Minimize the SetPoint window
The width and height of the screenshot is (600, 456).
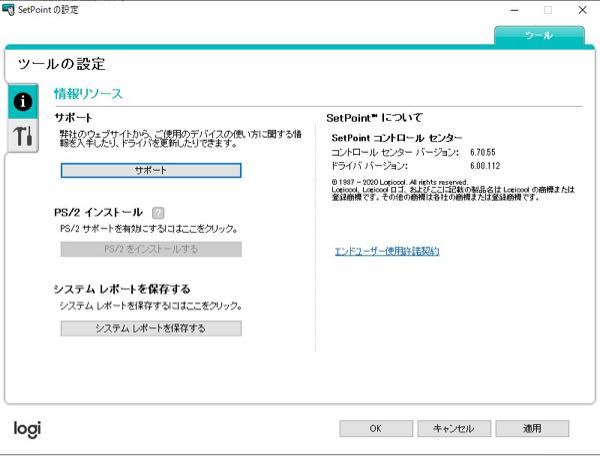click(515, 10)
